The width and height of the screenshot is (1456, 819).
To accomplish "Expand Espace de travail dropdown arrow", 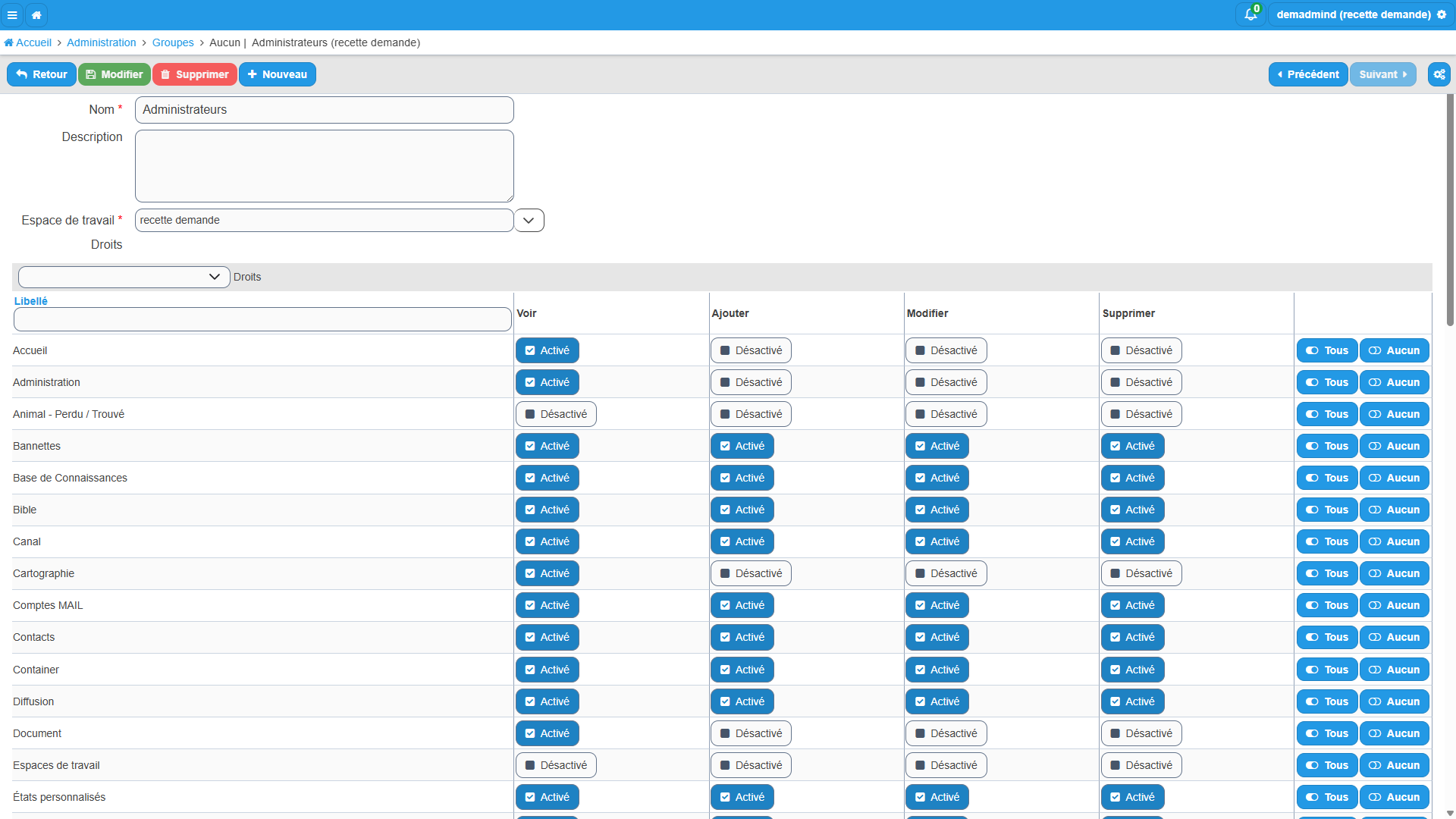I will (x=529, y=220).
